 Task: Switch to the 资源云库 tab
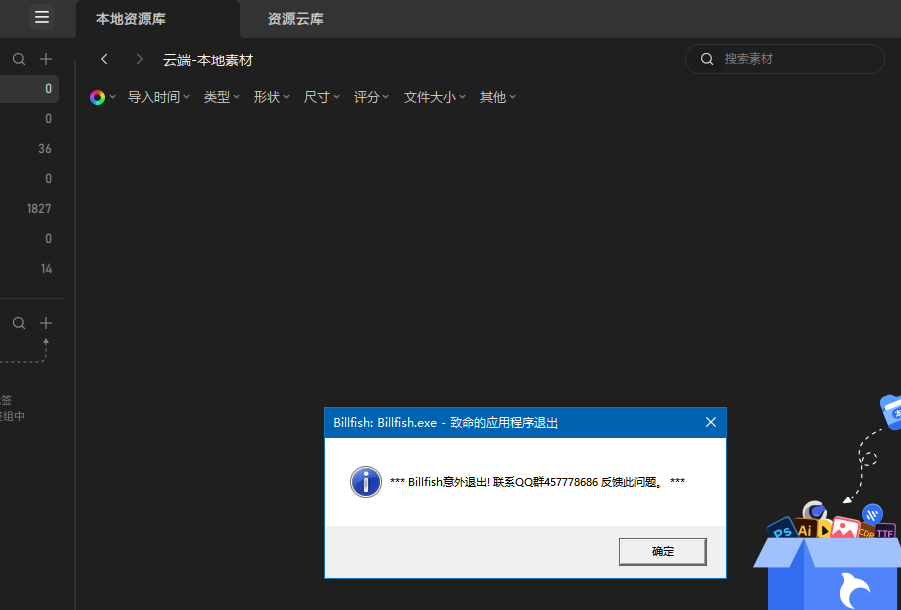pyautogui.click(x=295, y=19)
